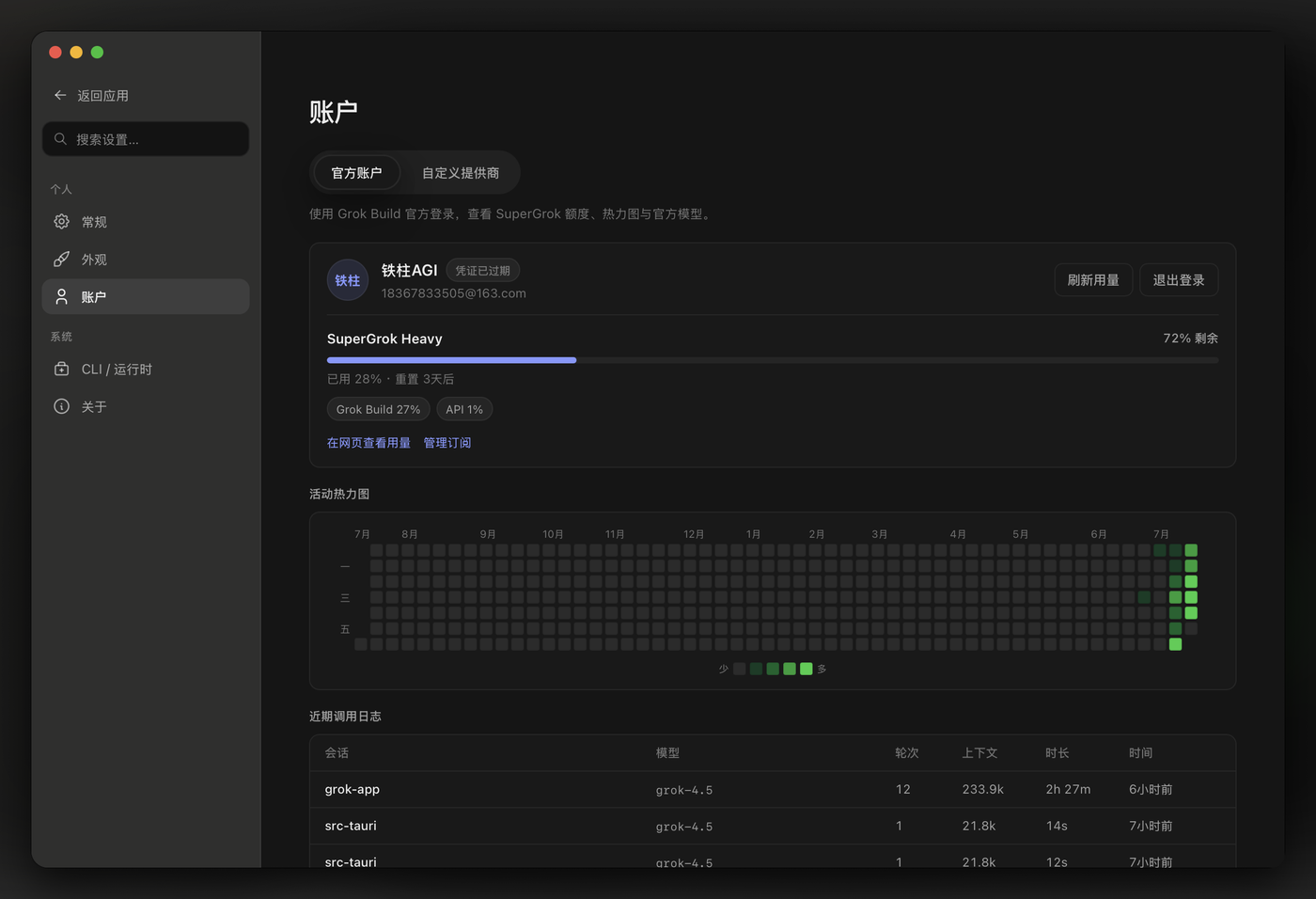1316x899 pixels.
Task: Open the 常规 settings page
Action: coord(146,222)
